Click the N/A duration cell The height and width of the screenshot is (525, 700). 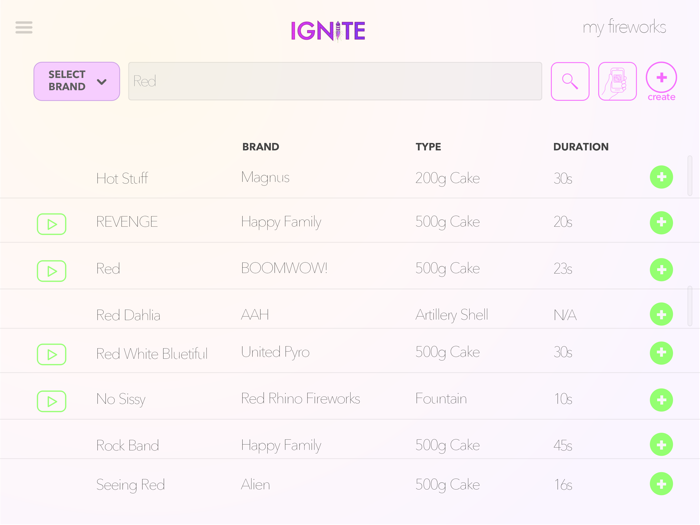tap(565, 315)
